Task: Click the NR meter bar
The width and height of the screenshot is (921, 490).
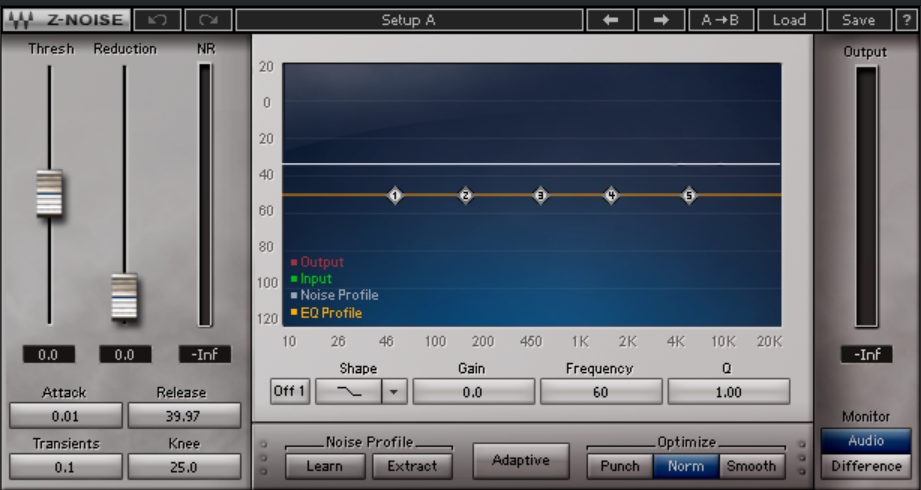Action: (205, 195)
